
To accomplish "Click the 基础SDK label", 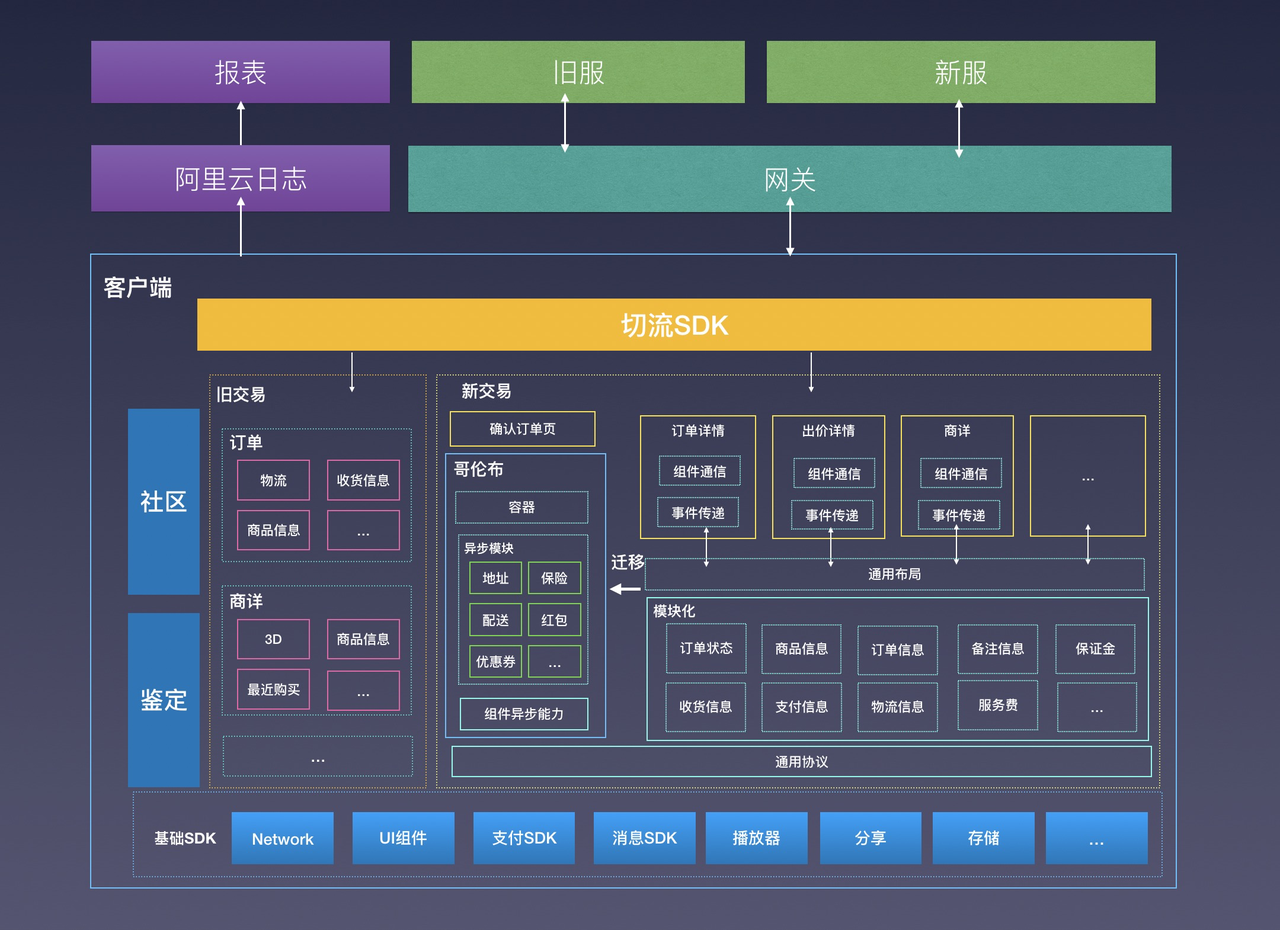I will (x=185, y=838).
